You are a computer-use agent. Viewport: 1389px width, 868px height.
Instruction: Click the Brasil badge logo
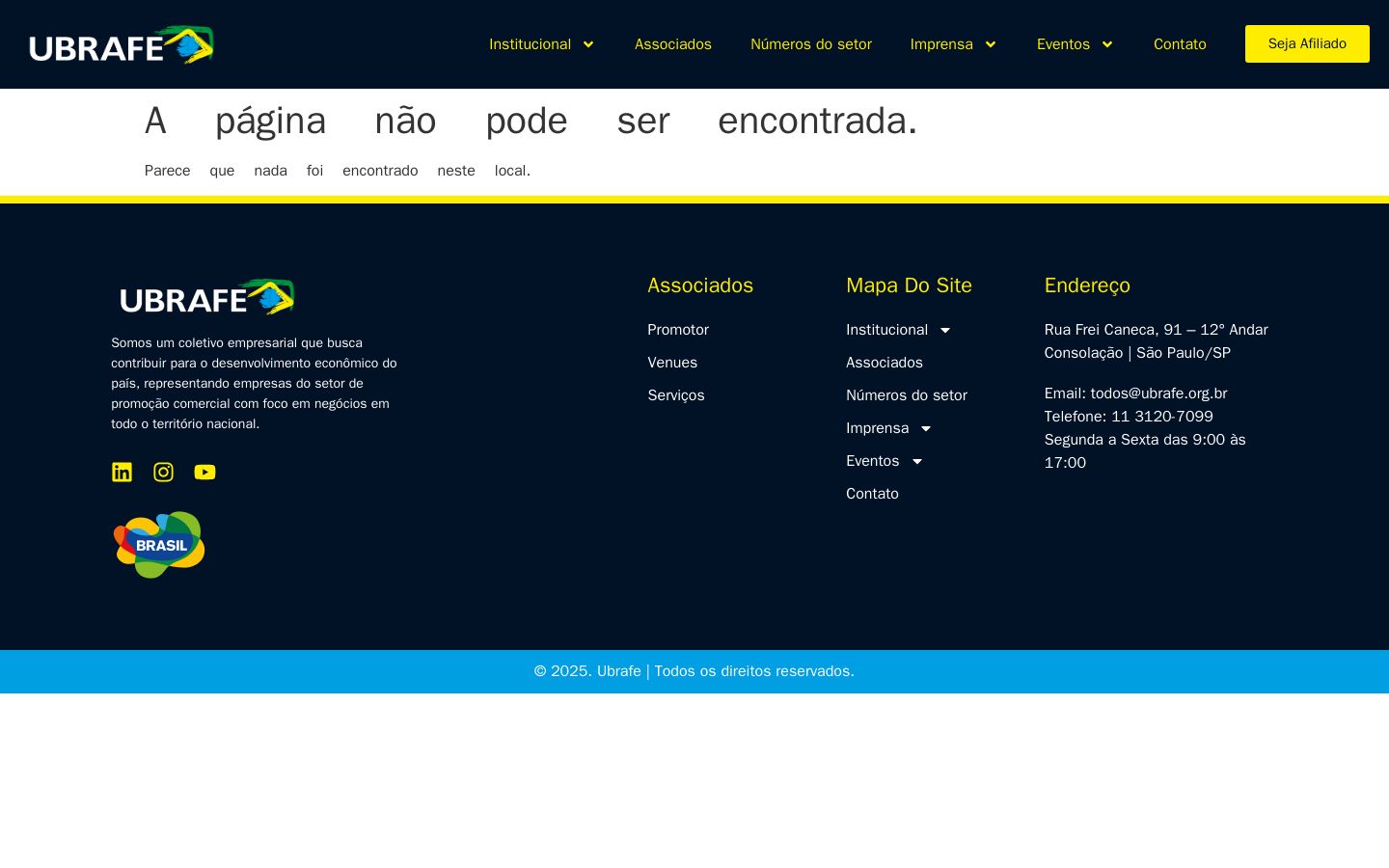159,545
